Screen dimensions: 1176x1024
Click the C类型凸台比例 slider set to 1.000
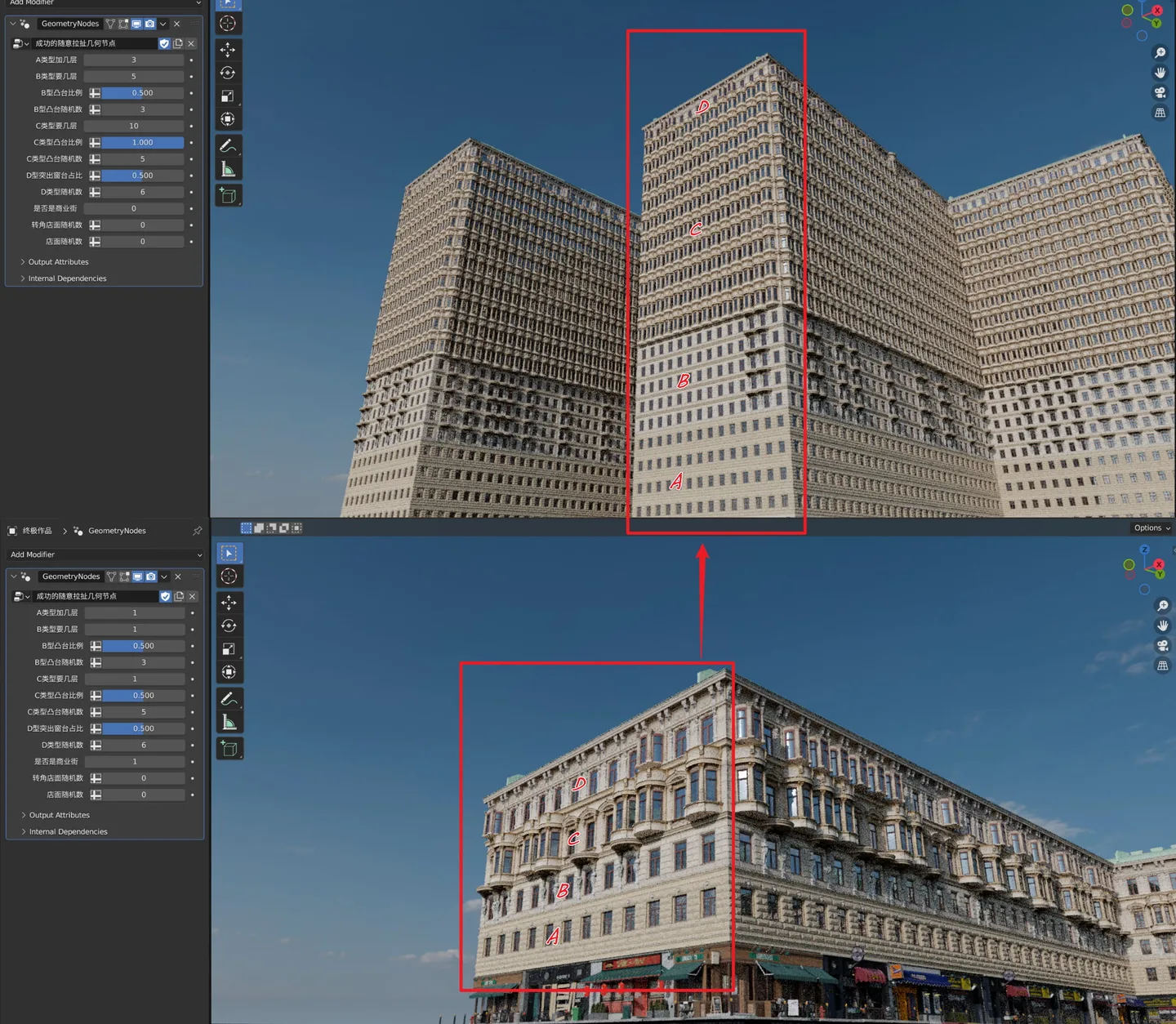pos(143,142)
